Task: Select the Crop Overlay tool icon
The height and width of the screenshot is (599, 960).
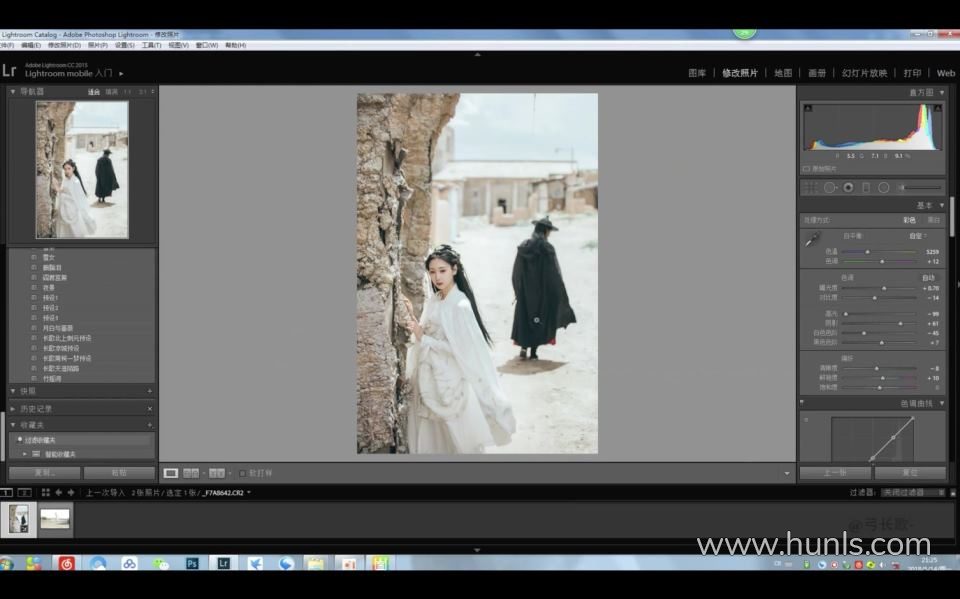Action: [x=811, y=187]
